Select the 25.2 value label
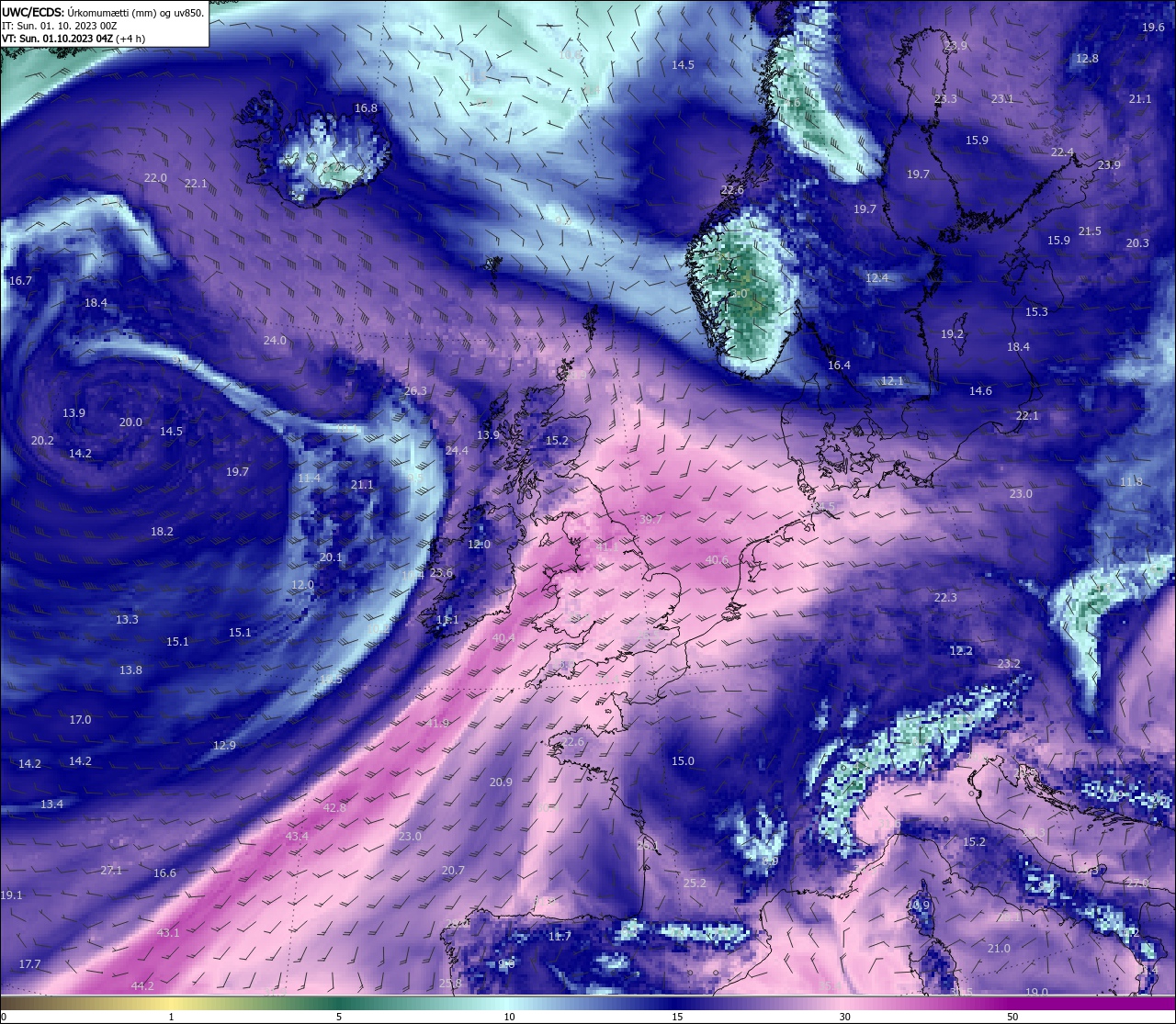 pos(695,883)
